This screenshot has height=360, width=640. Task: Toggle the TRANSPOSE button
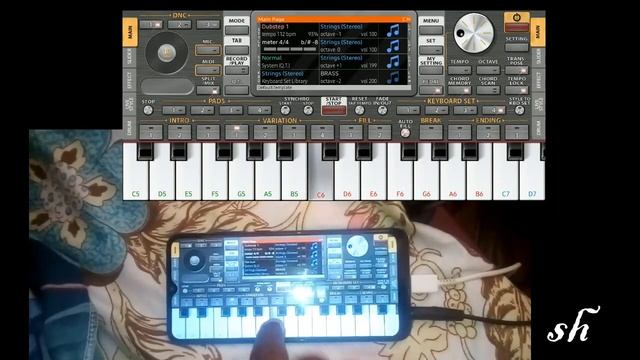[517, 70]
